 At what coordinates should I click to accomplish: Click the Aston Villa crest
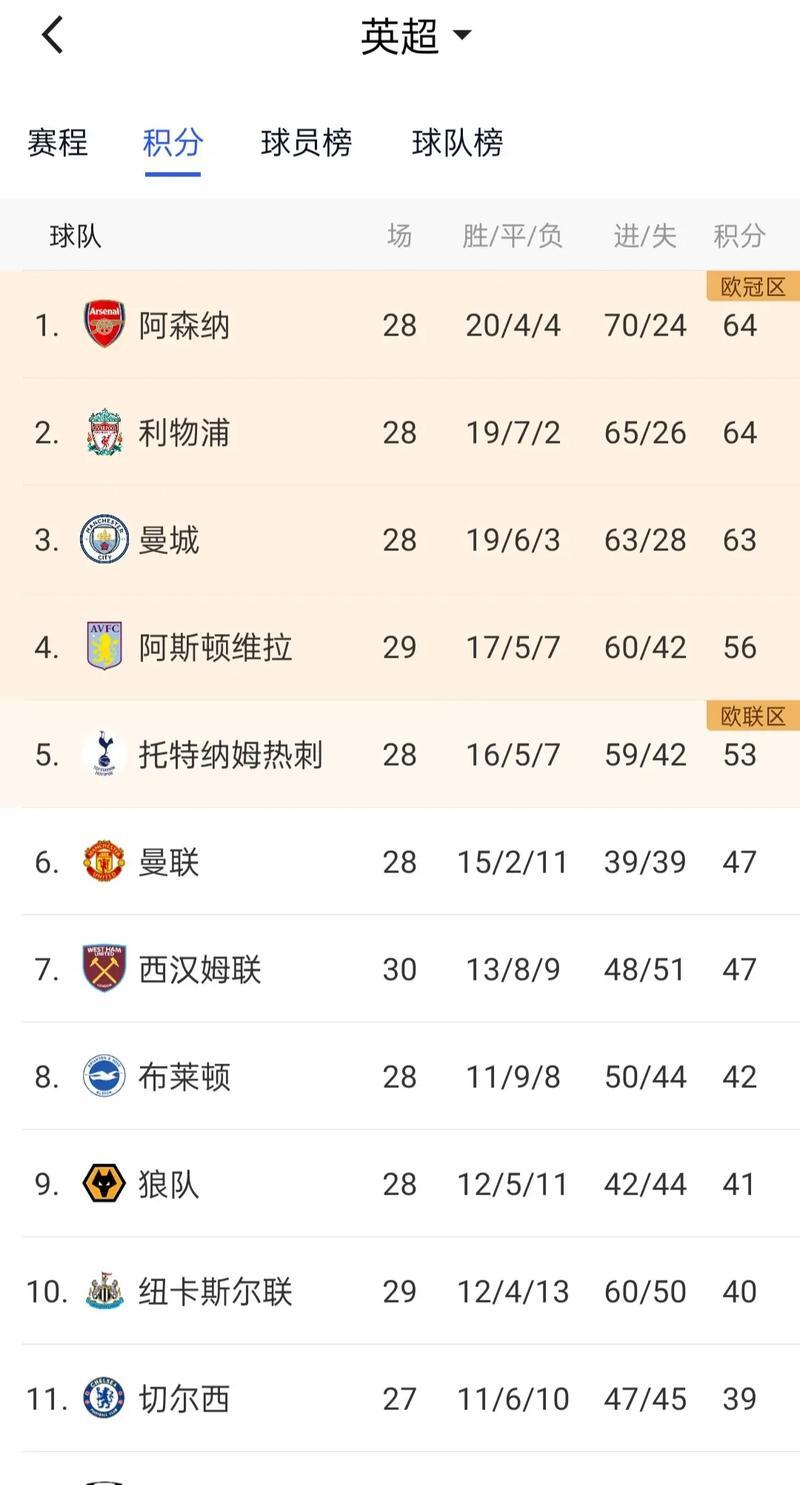click(105, 647)
